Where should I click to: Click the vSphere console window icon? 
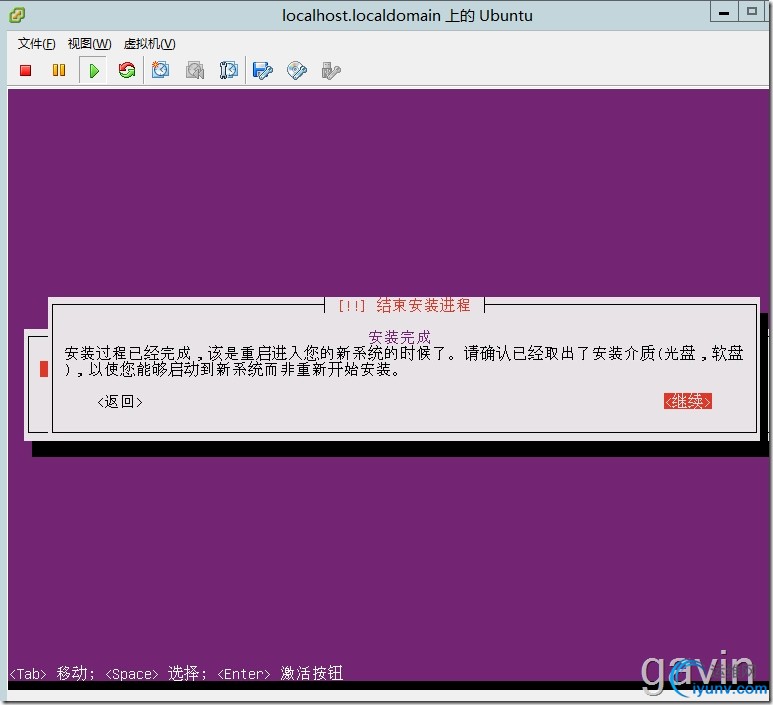point(17,15)
